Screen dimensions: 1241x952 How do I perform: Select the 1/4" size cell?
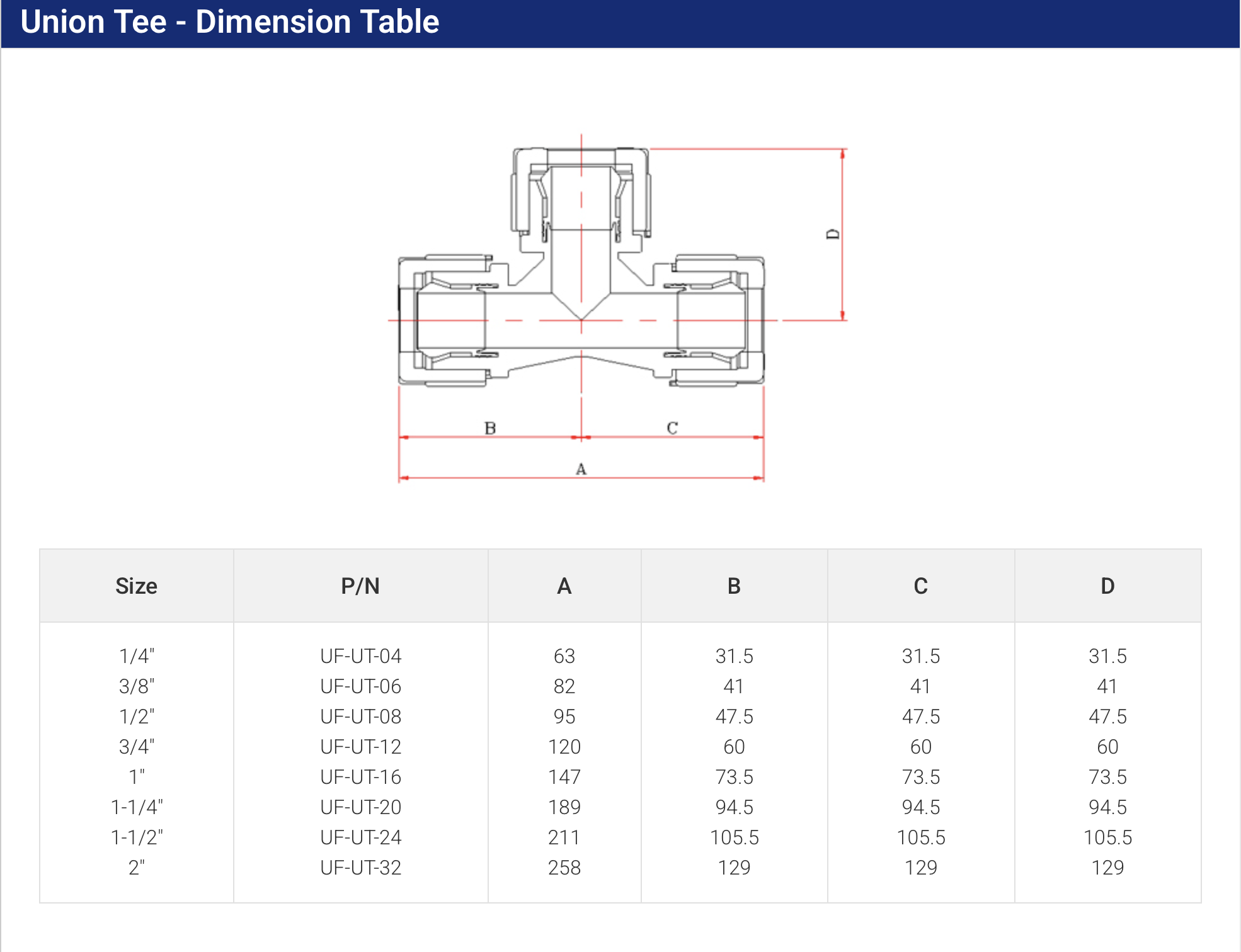click(x=137, y=656)
